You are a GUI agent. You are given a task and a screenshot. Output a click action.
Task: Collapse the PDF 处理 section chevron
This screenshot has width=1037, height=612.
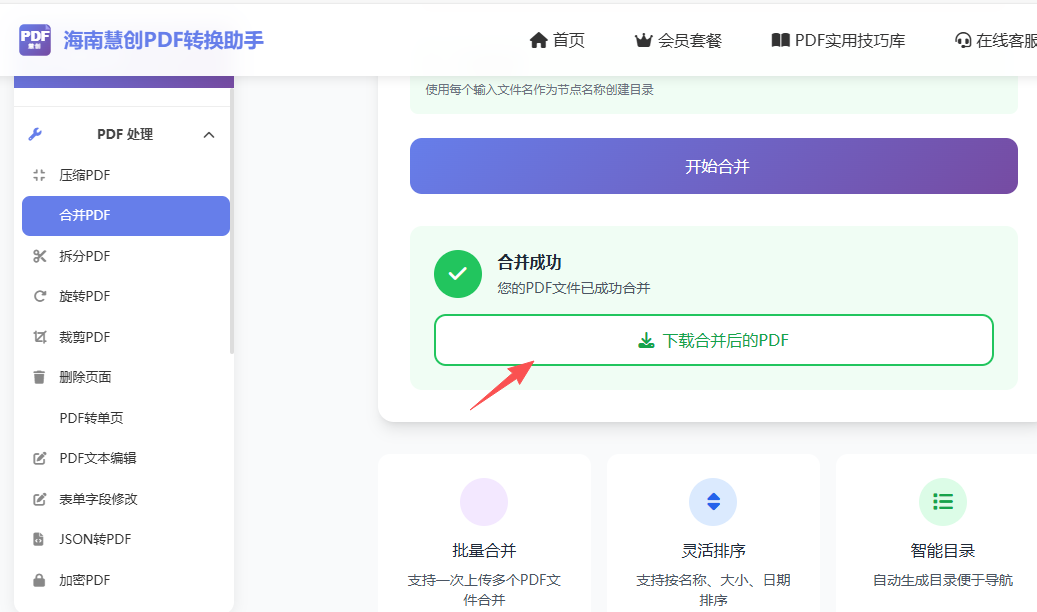click(209, 135)
